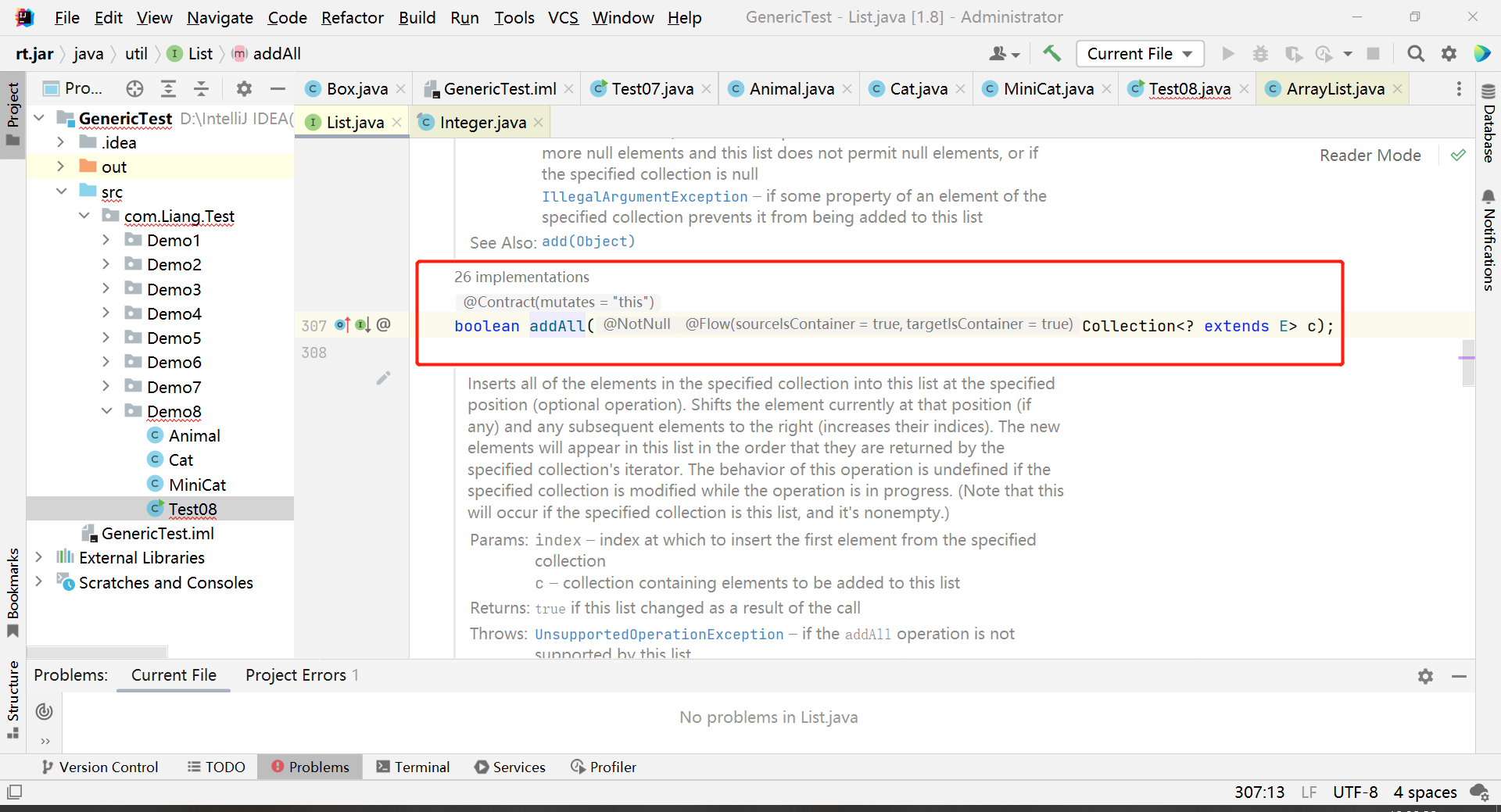
Task: Expand the Demo1 package
Action: click(106, 240)
